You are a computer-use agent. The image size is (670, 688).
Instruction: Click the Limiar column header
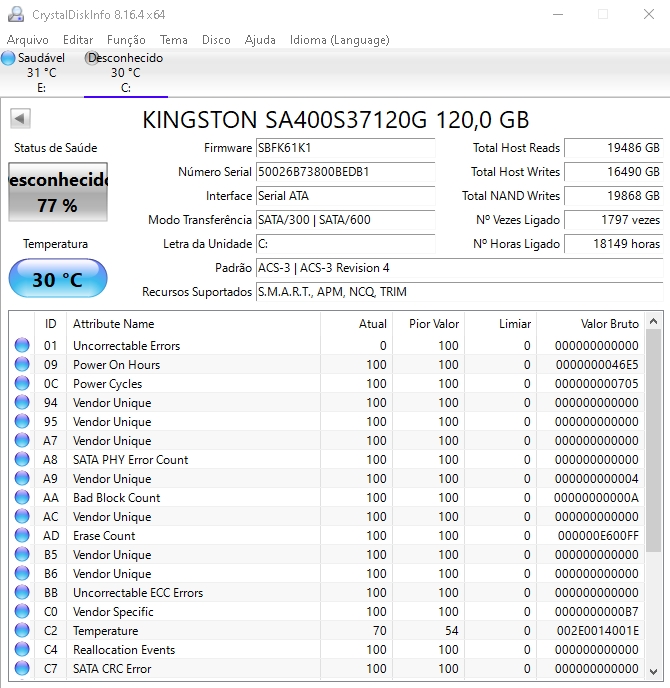(501, 324)
